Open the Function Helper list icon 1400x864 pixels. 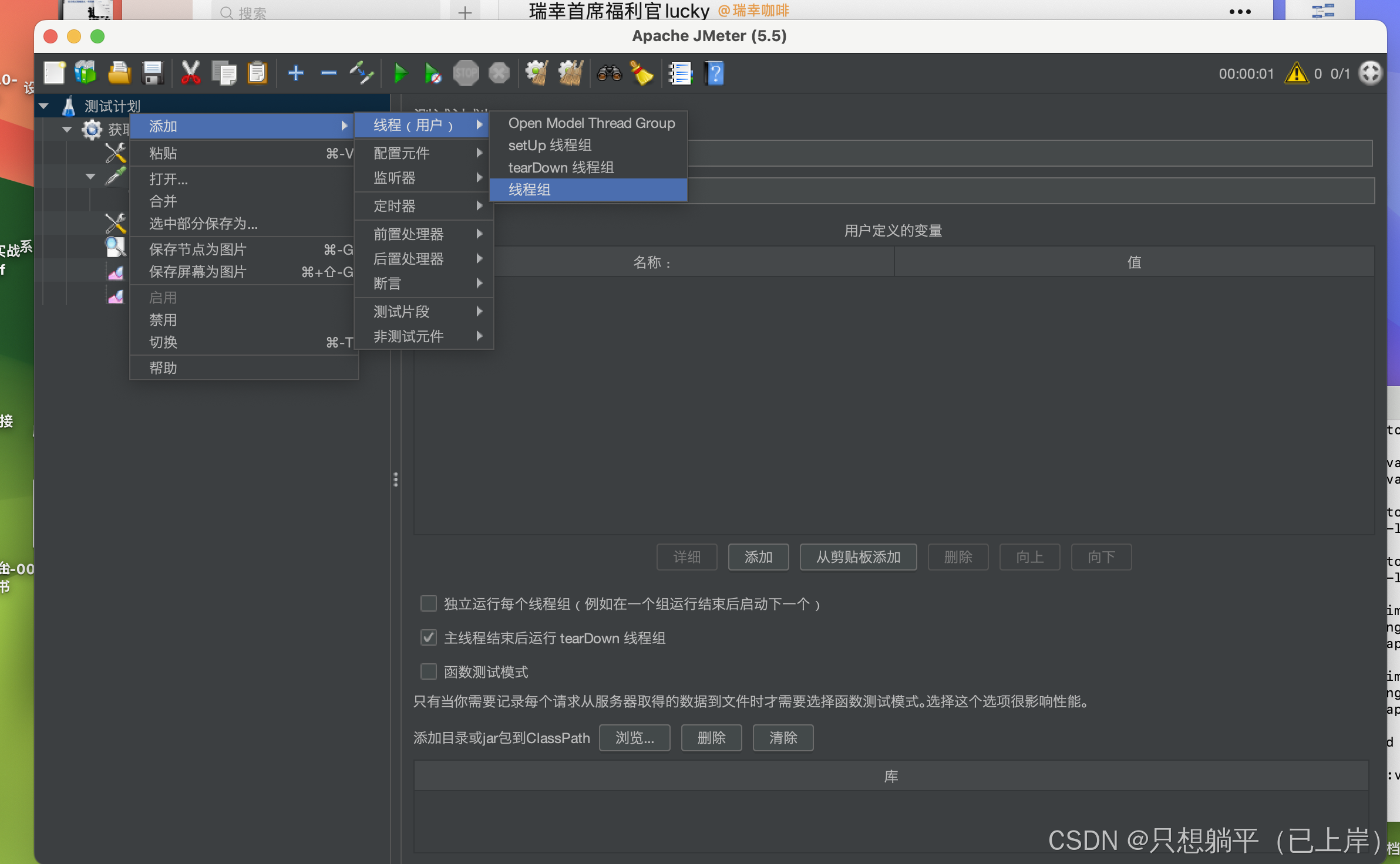(680, 74)
